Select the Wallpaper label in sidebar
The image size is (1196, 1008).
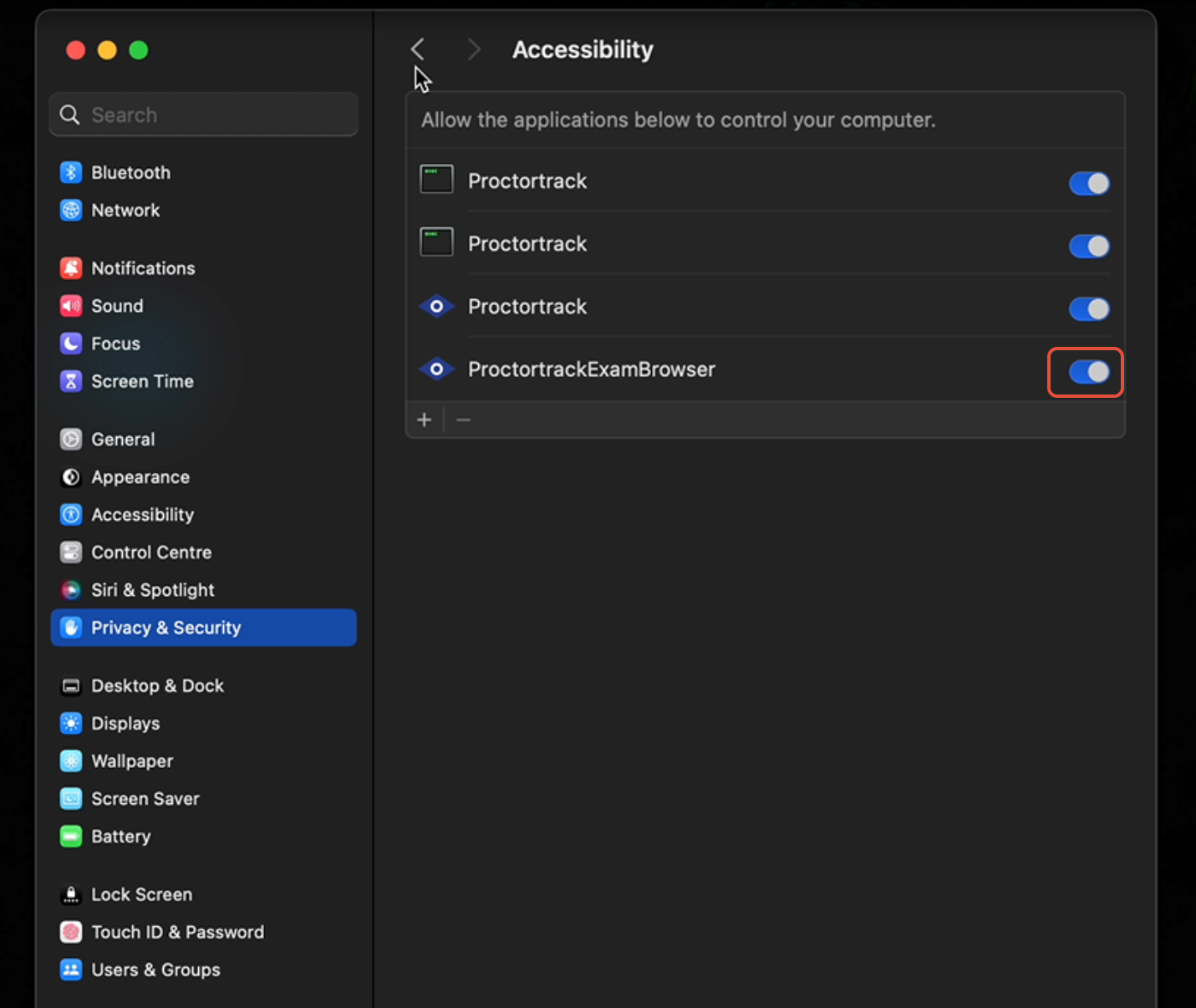(x=132, y=761)
